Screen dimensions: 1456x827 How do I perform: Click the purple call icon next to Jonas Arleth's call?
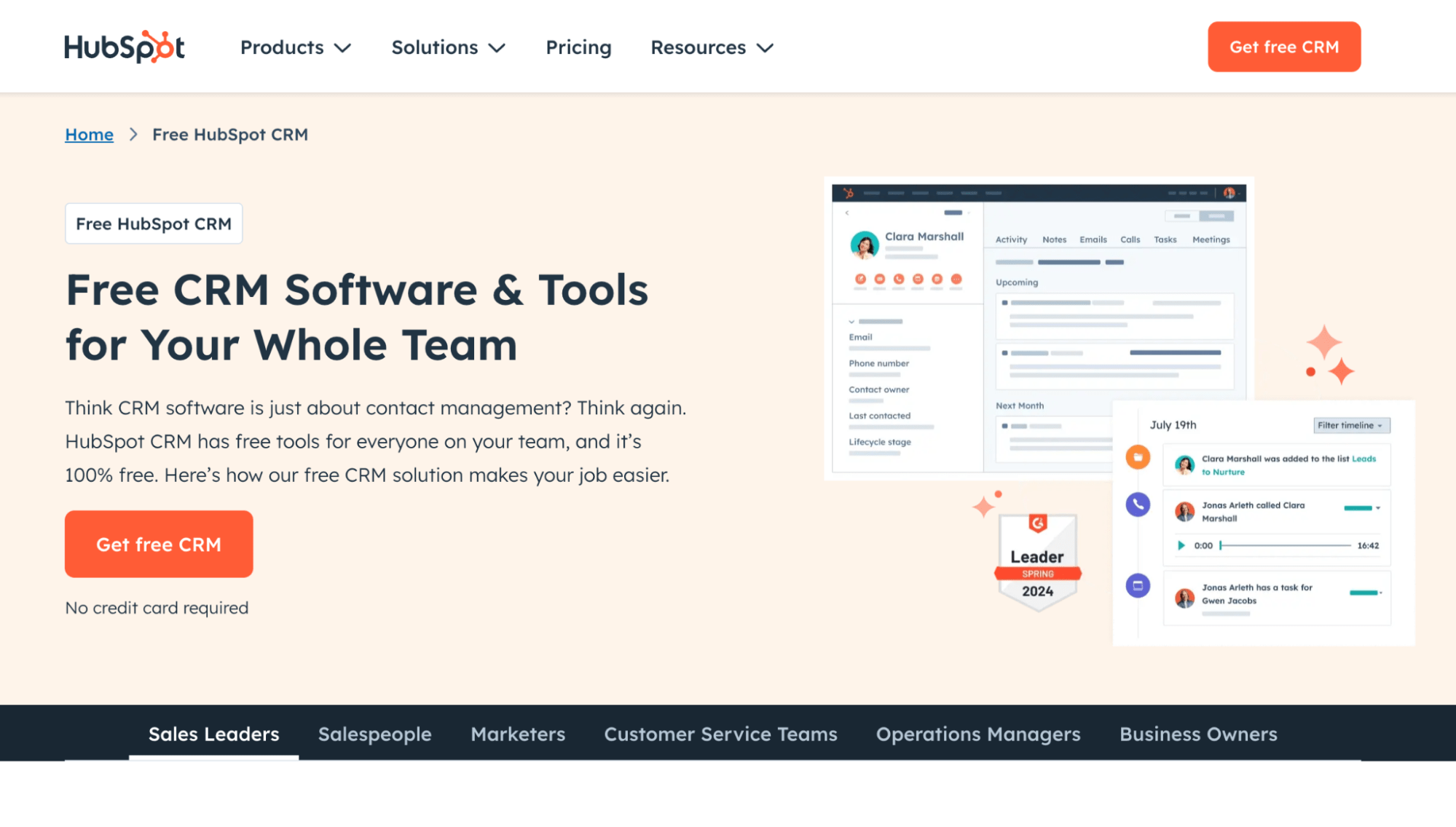[1137, 504]
